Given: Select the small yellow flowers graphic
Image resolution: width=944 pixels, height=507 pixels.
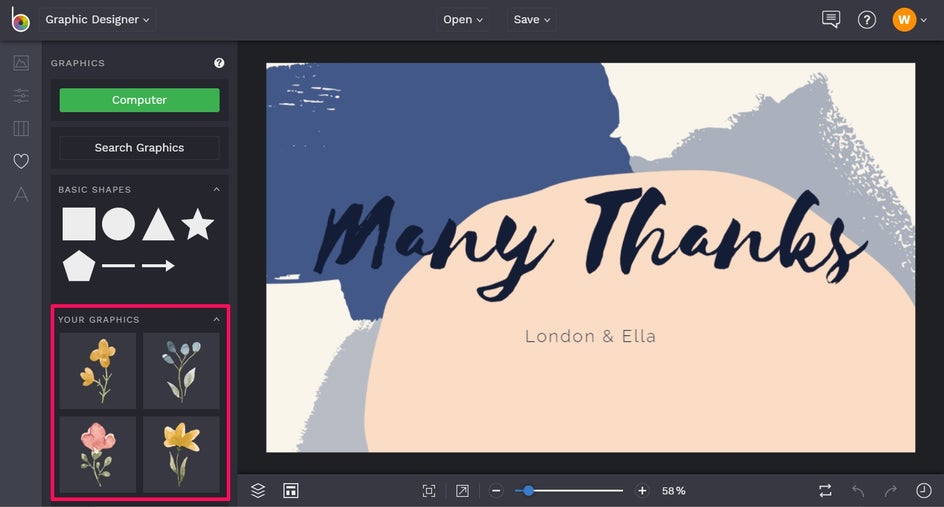Looking at the screenshot, I should (x=98, y=371).
